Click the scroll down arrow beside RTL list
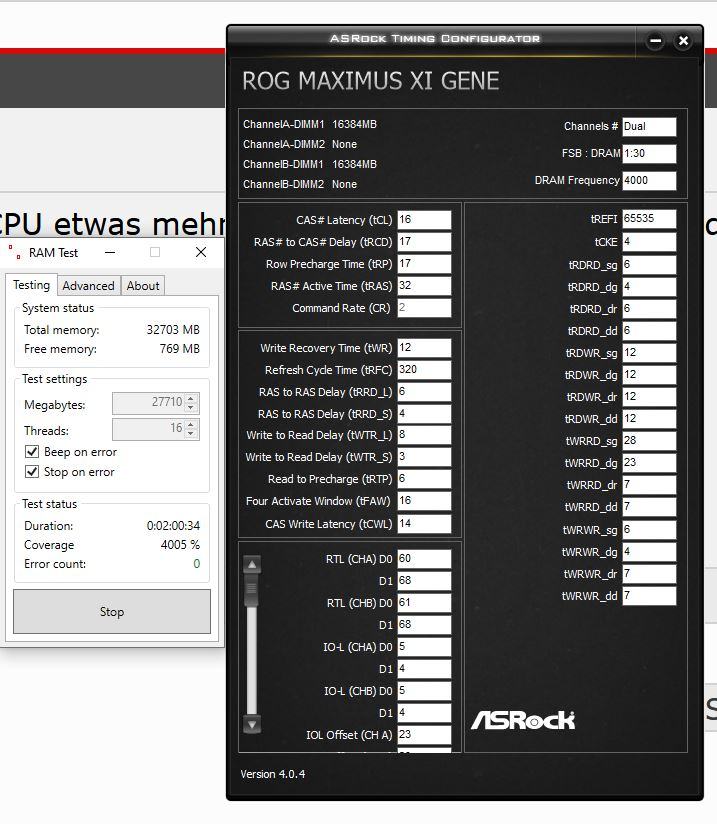The image size is (717, 824). pos(252,725)
